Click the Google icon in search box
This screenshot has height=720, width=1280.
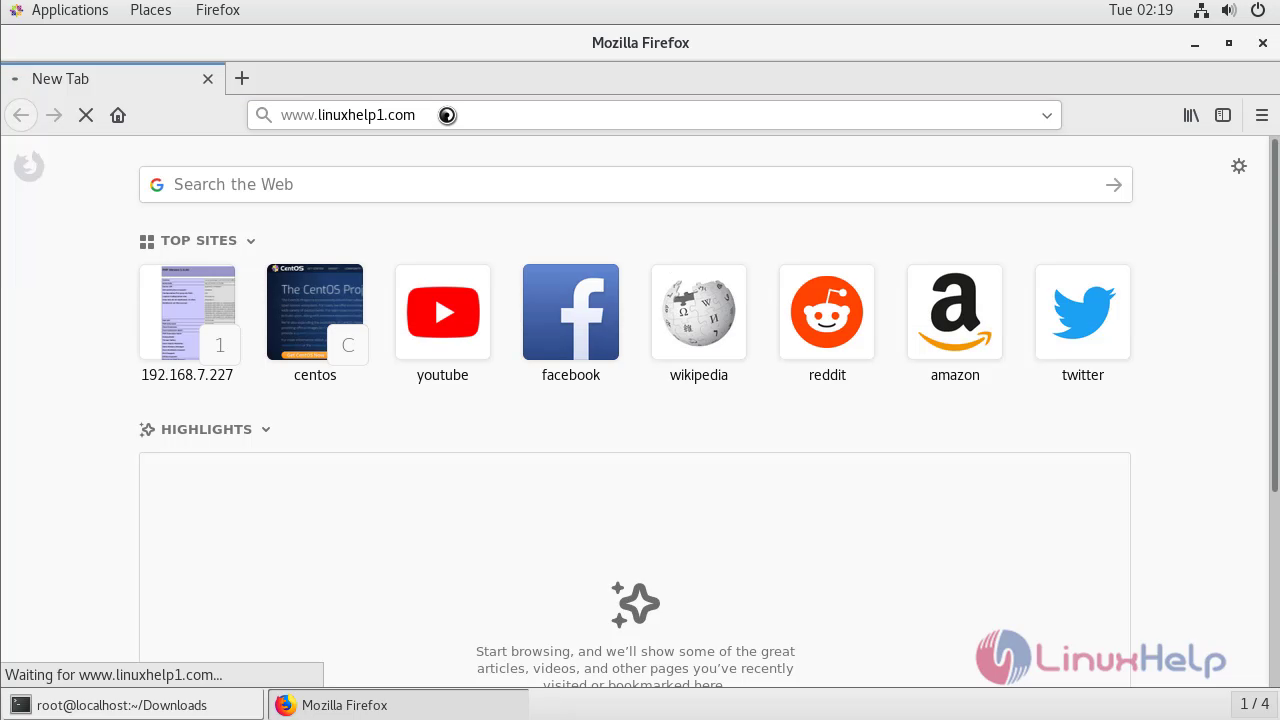[x=157, y=185]
